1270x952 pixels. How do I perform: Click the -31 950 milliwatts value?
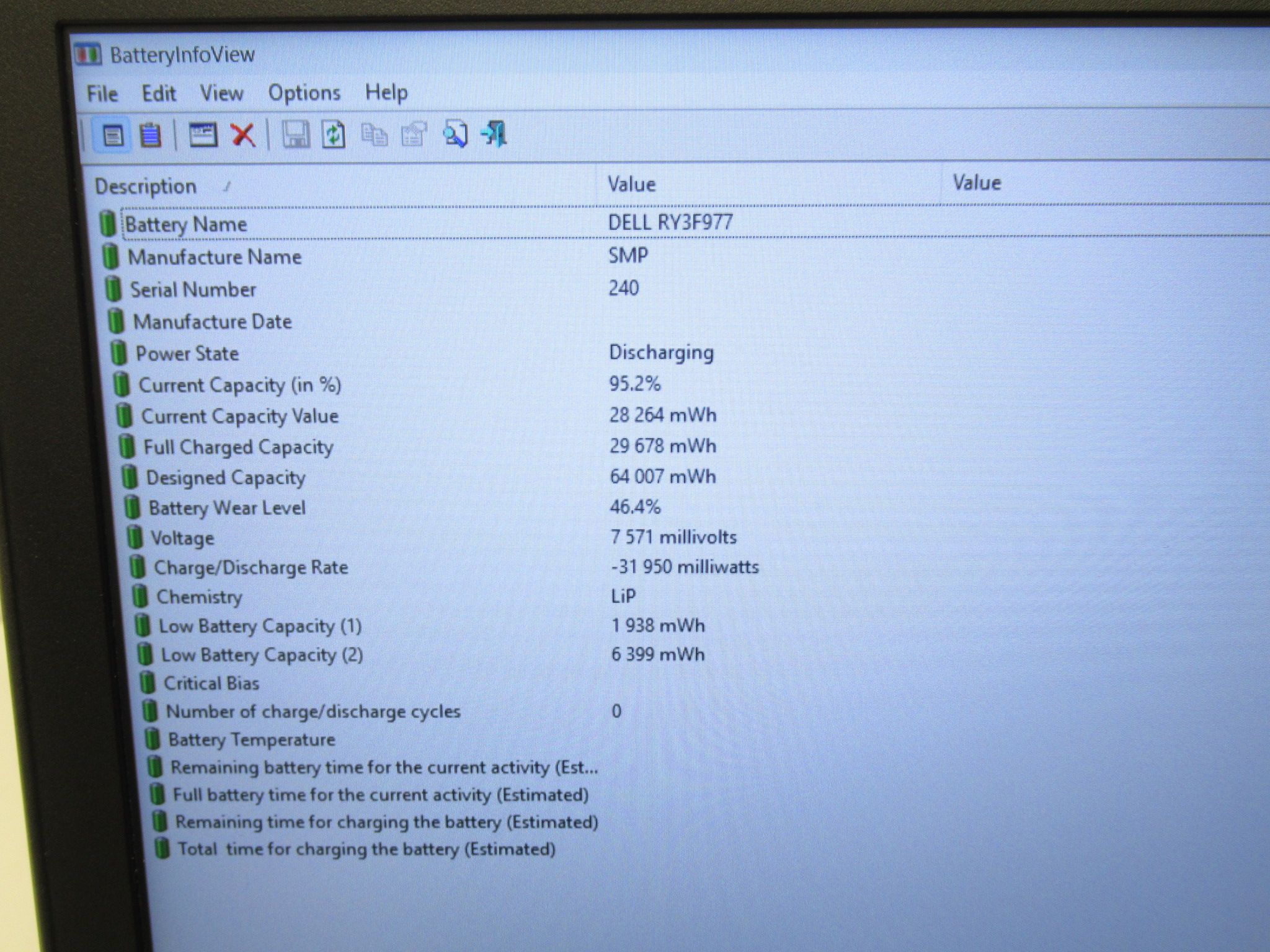click(x=685, y=566)
